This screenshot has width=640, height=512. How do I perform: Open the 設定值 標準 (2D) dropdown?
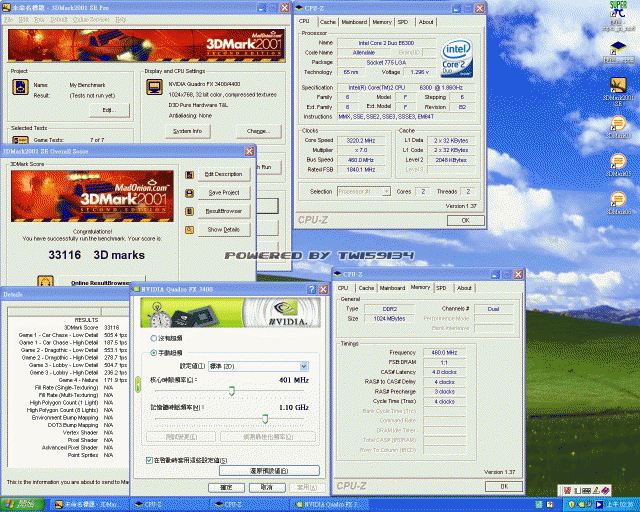[258, 366]
